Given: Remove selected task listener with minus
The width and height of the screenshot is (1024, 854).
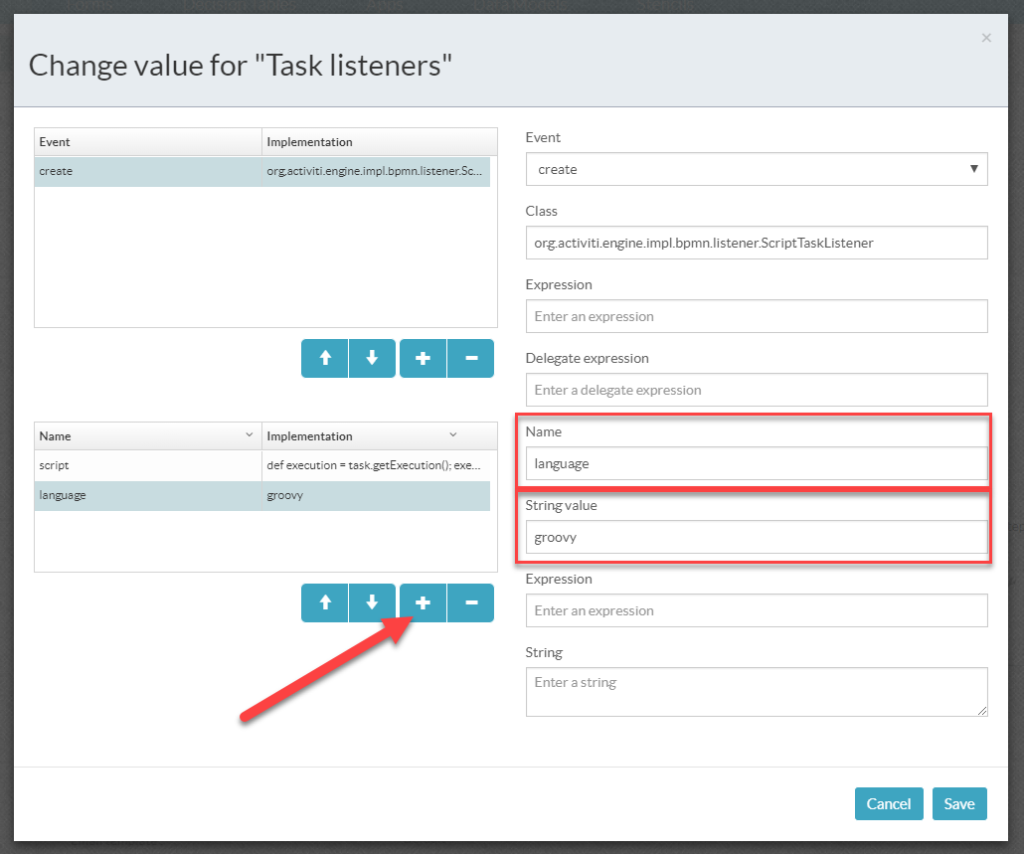Looking at the screenshot, I should (x=471, y=358).
